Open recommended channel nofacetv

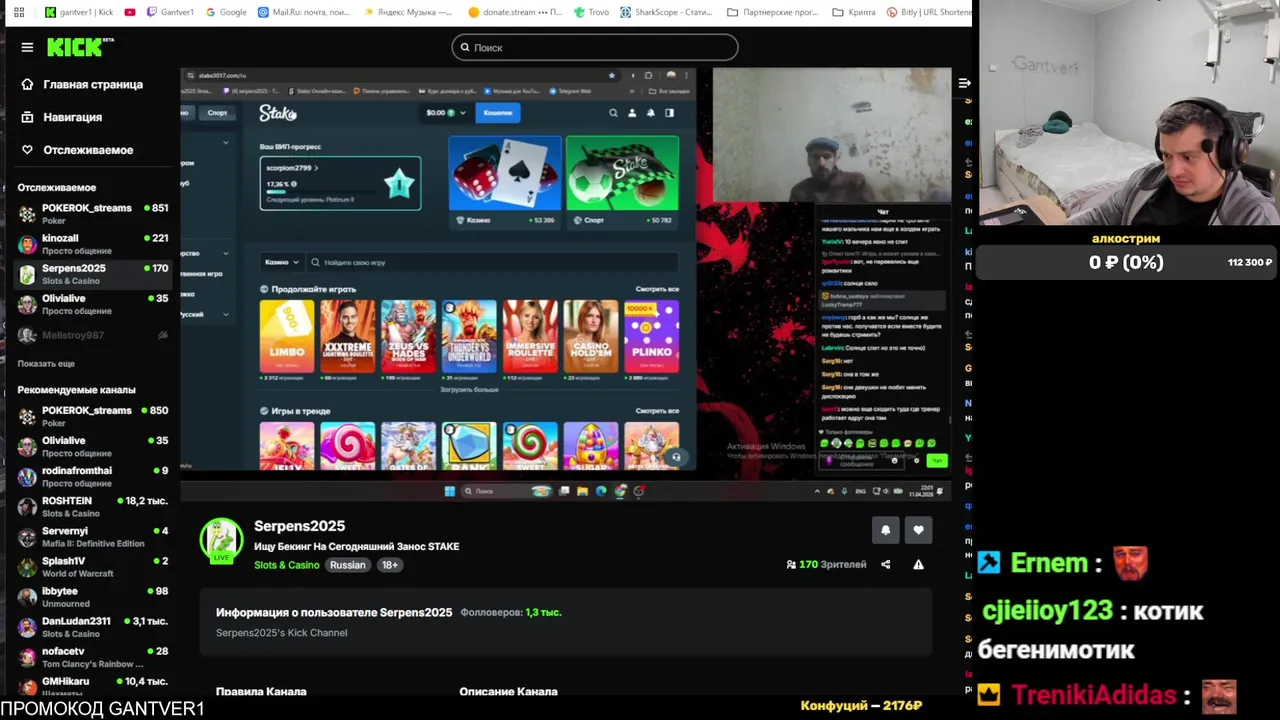[92, 656]
